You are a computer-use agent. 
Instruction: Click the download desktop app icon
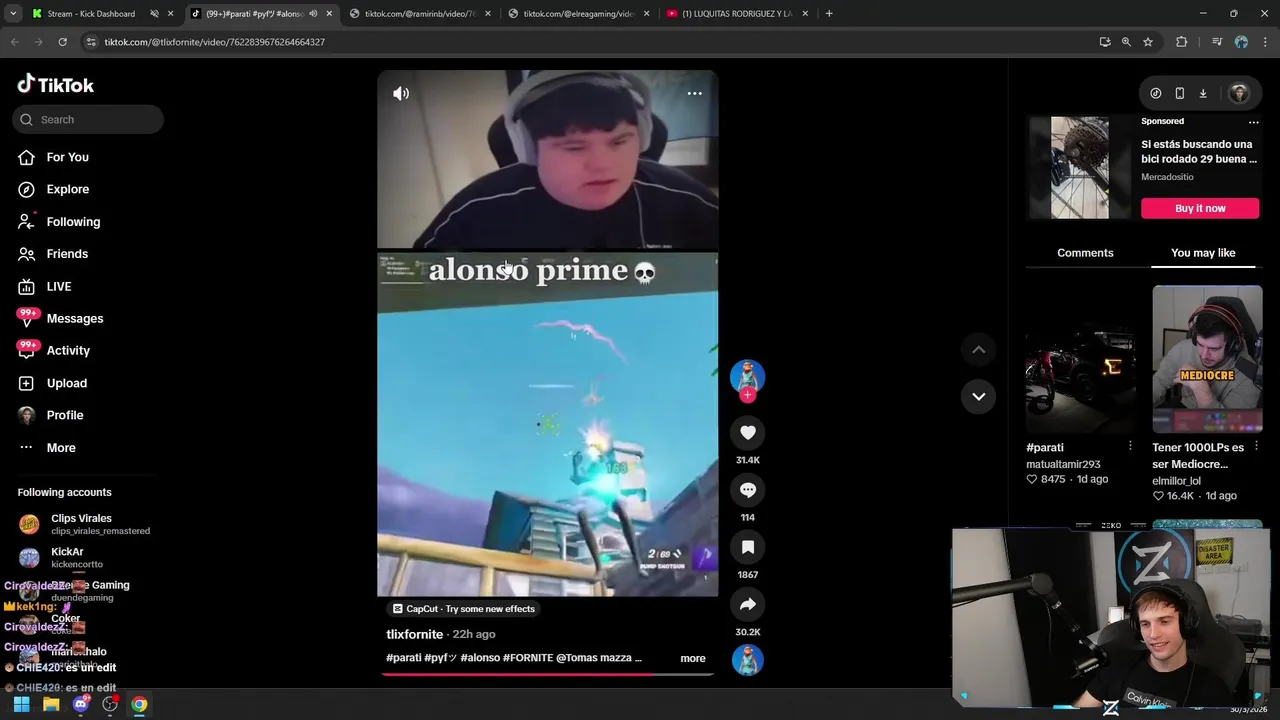tap(1203, 93)
